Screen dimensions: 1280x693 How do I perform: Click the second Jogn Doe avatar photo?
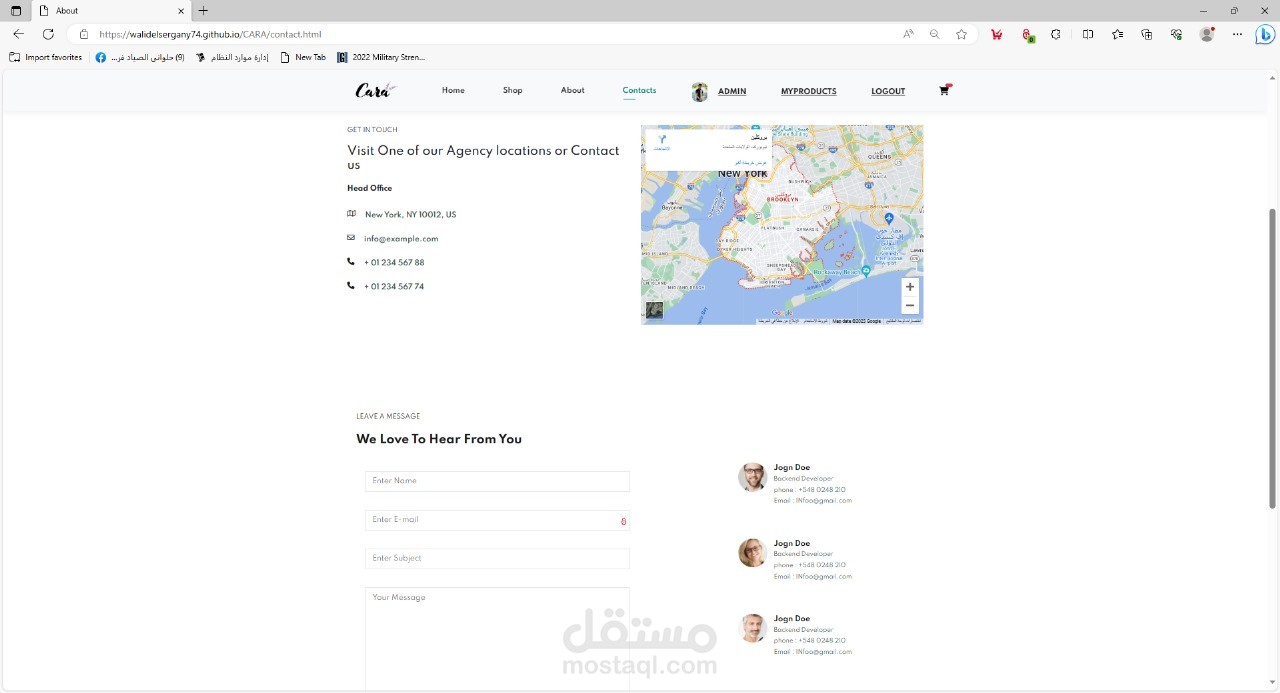tap(752, 552)
